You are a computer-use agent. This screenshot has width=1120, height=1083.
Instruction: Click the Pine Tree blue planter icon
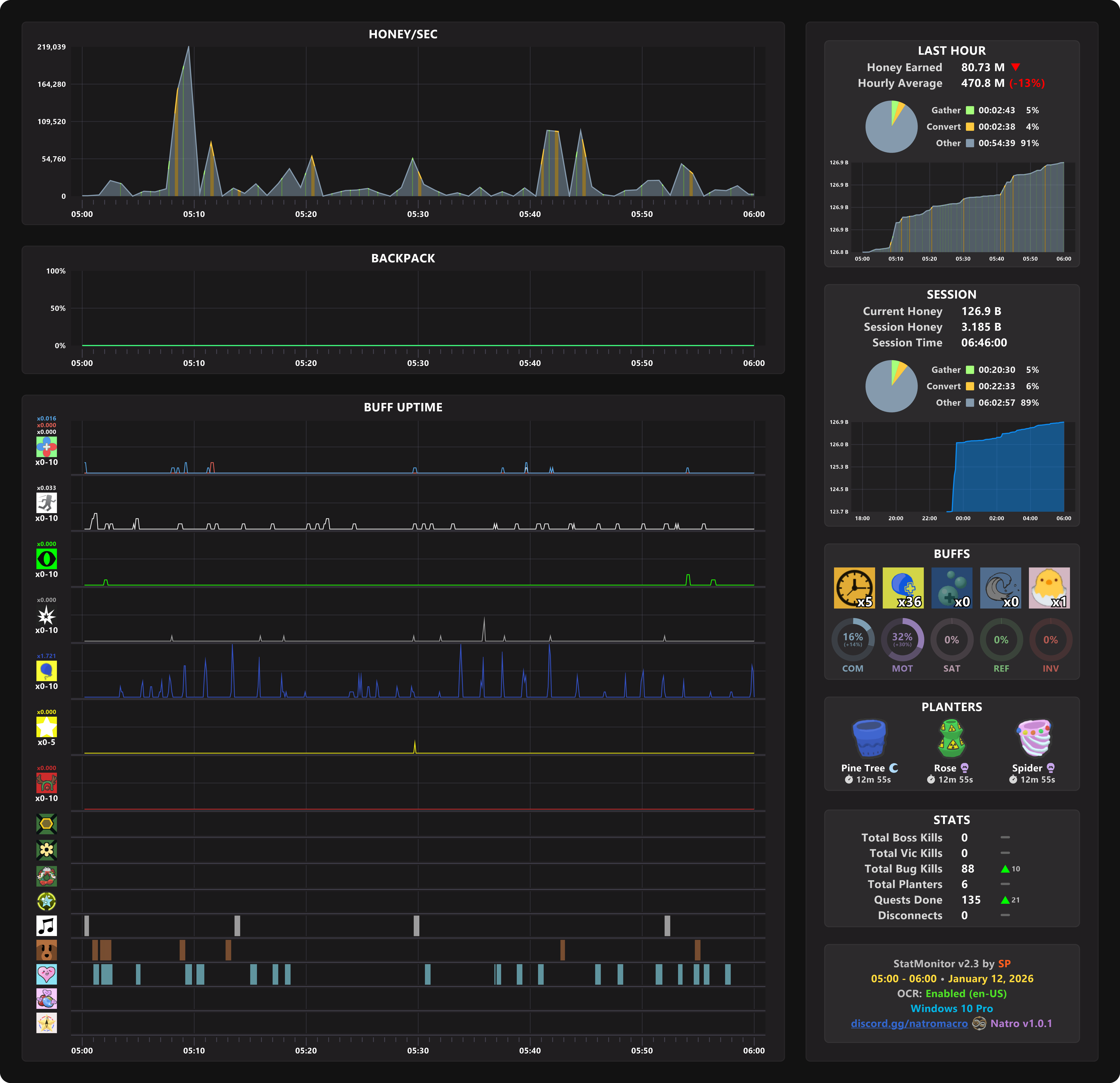(x=869, y=738)
